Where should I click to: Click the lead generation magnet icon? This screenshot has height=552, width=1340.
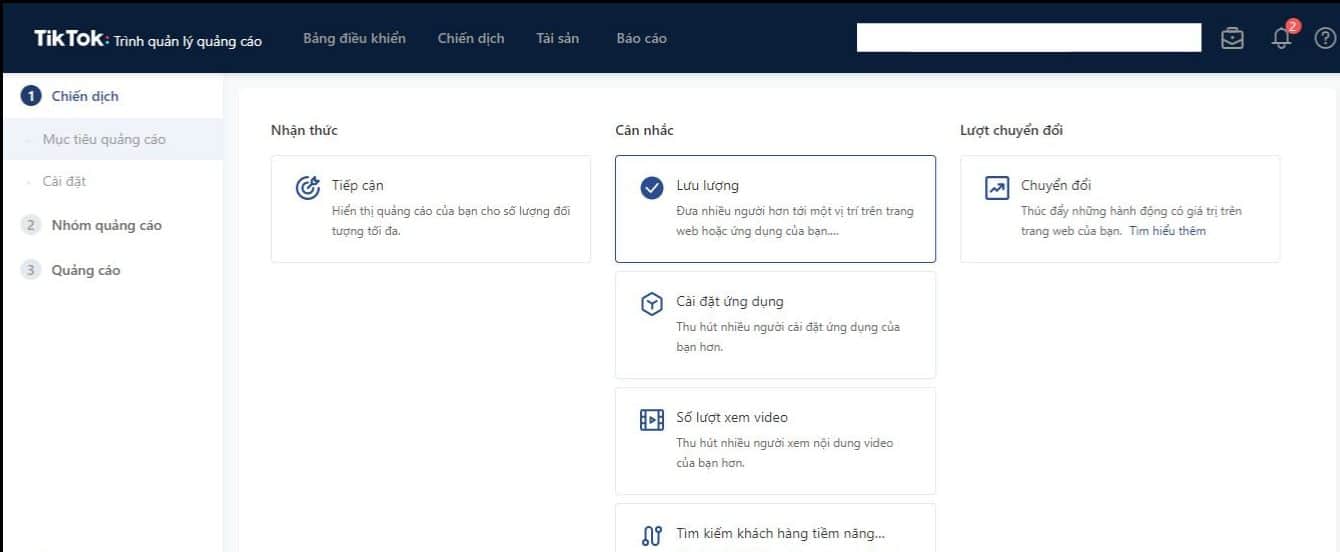652,536
